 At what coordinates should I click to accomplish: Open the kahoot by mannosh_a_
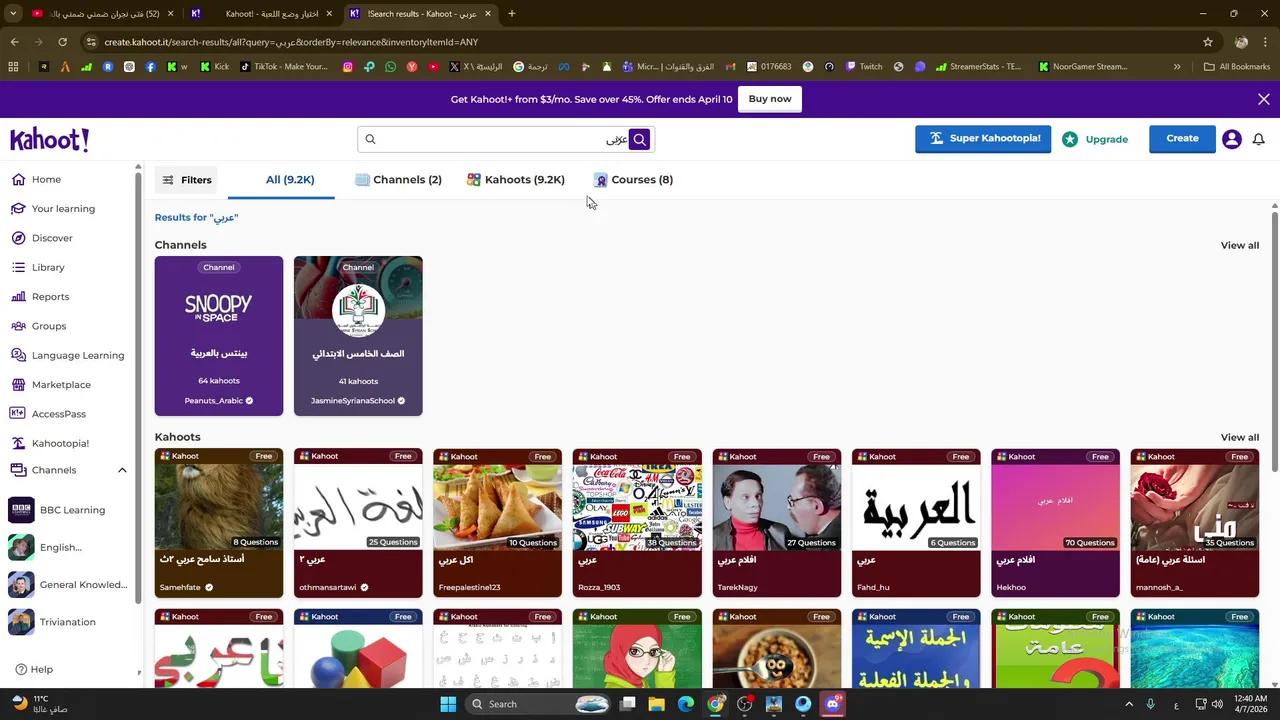point(1195,523)
